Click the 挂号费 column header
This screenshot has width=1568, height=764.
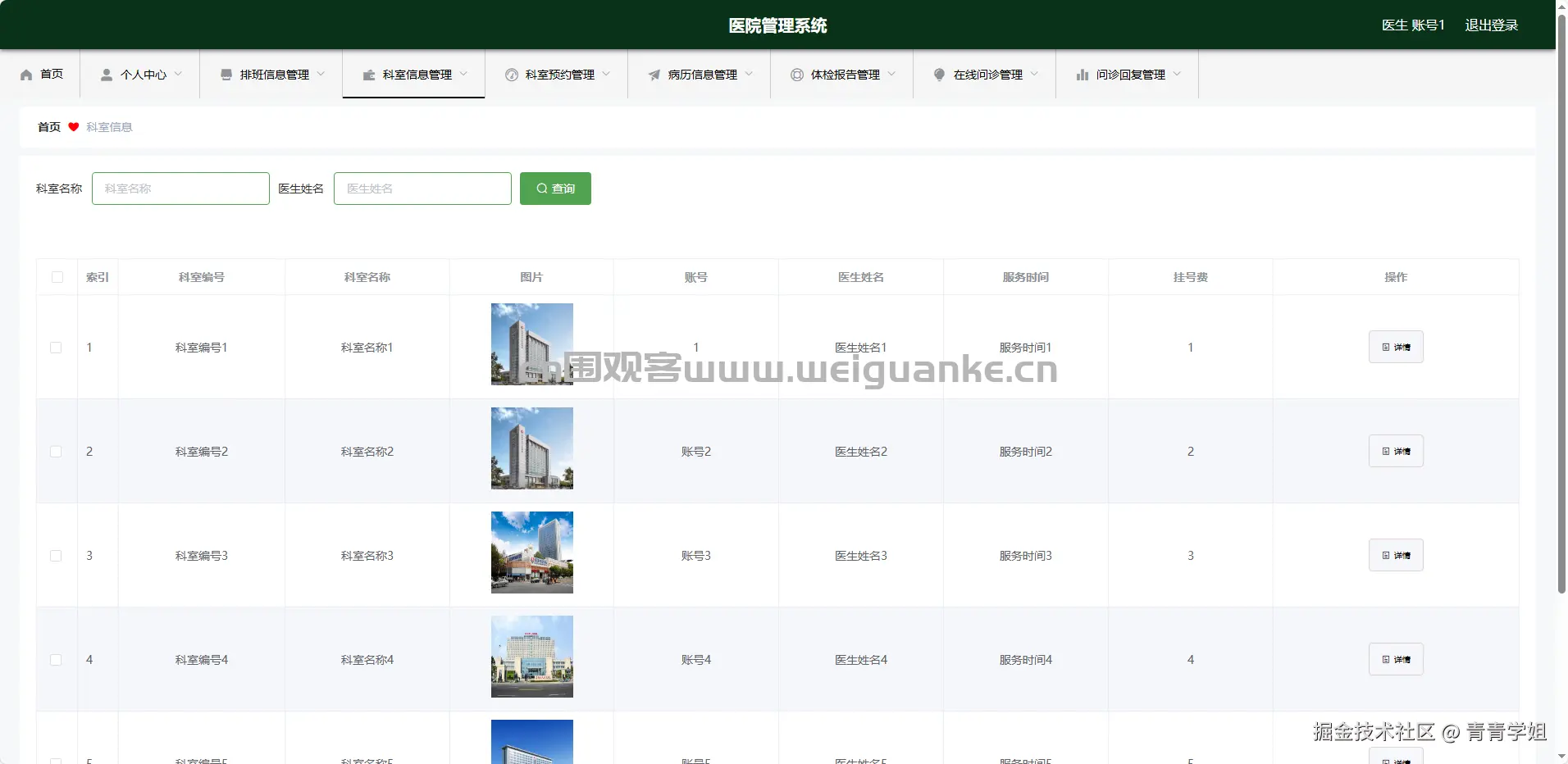click(x=1191, y=277)
